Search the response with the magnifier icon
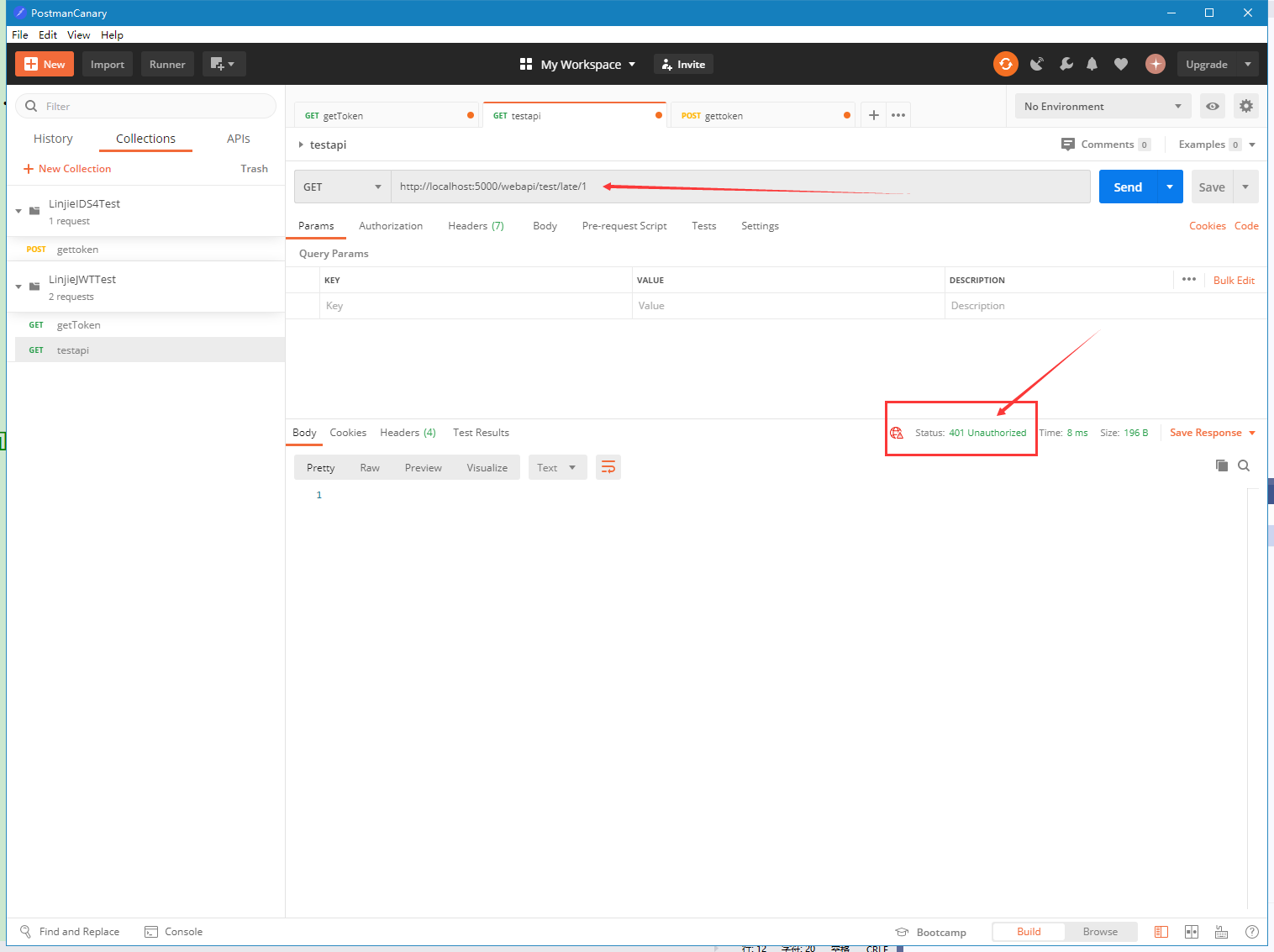Screen dimensions: 1274x952 [x=1244, y=465]
